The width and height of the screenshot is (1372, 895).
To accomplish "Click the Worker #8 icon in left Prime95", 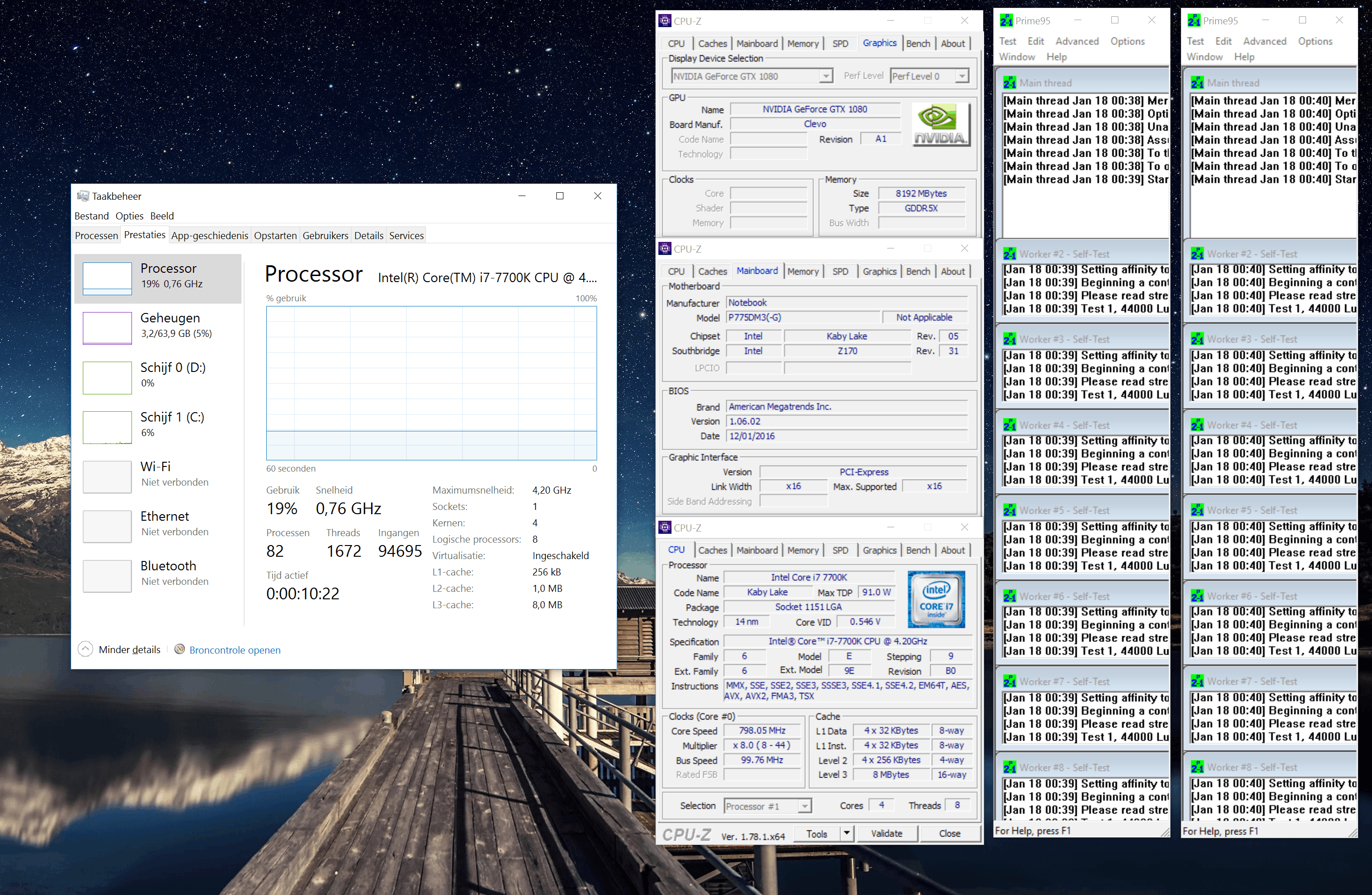I will (x=1009, y=768).
